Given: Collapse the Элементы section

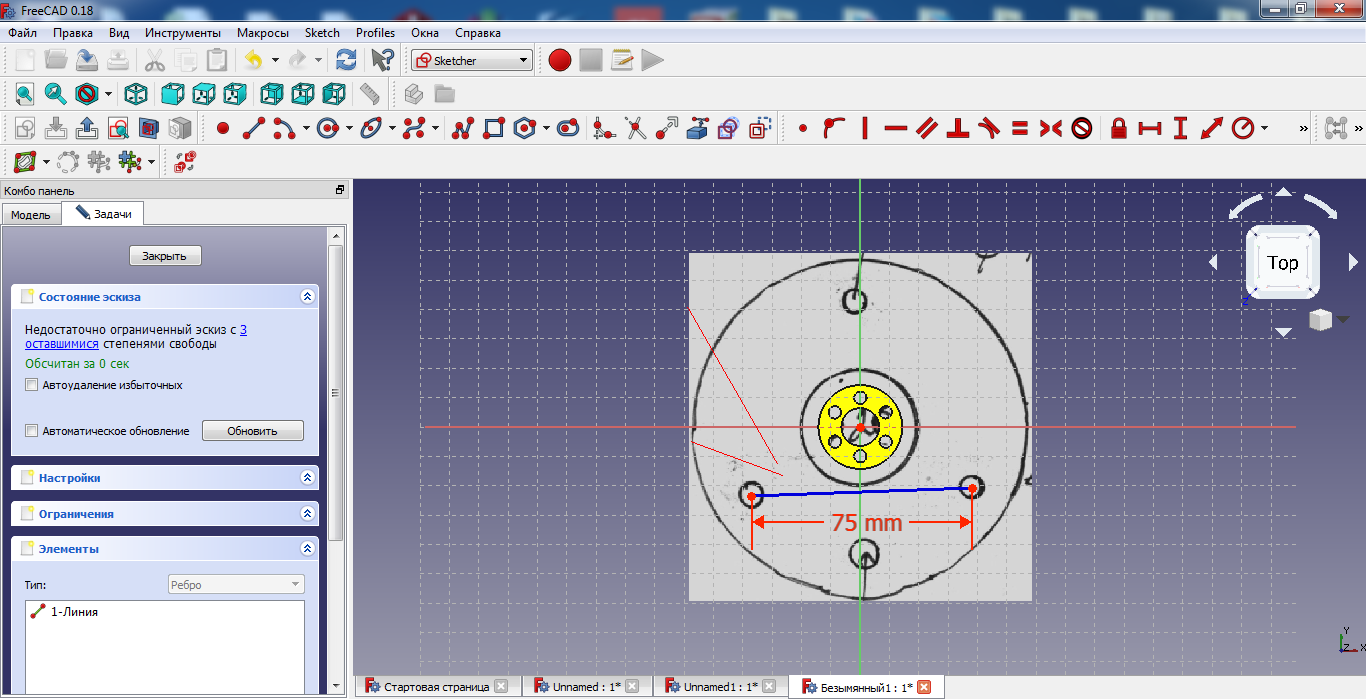Looking at the screenshot, I should pyautogui.click(x=307, y=549).
